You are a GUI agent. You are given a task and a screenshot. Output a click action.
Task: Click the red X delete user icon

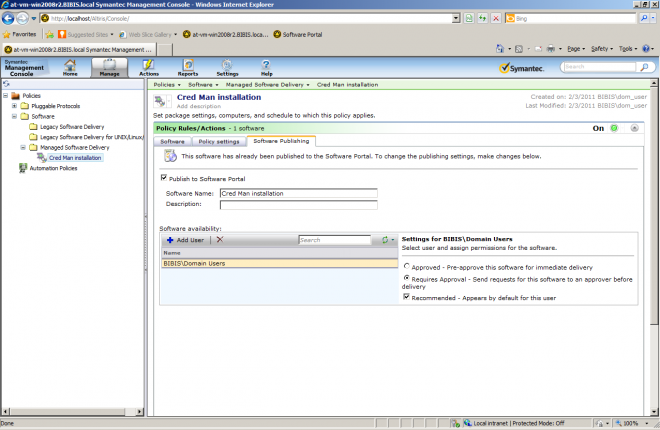click(220, 240)
